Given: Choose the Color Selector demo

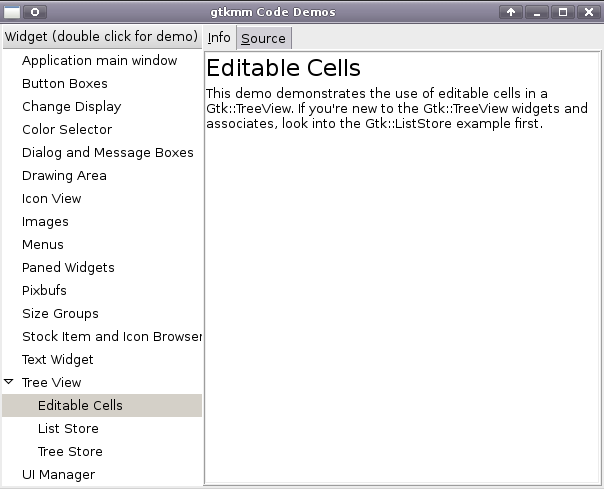Looking at the screenshot, I should click(x=67, y=130).
